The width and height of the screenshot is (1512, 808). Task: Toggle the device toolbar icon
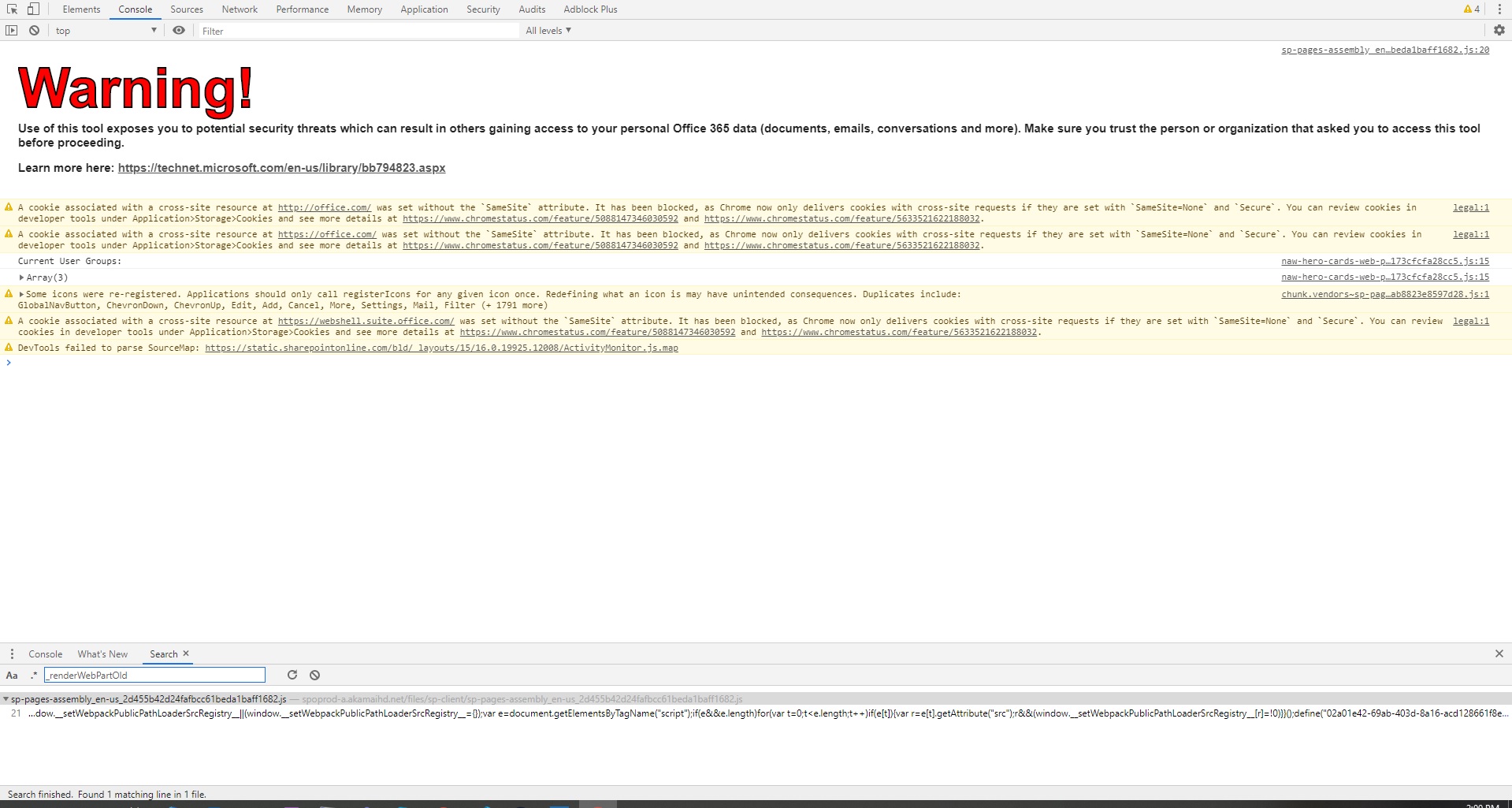(33, 9)
